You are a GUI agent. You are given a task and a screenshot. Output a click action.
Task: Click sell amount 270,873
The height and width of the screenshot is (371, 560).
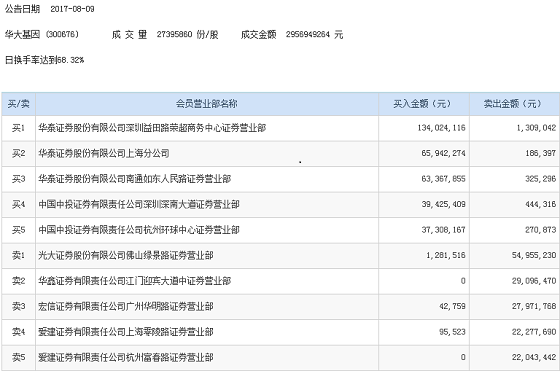[x=541, y=230]
